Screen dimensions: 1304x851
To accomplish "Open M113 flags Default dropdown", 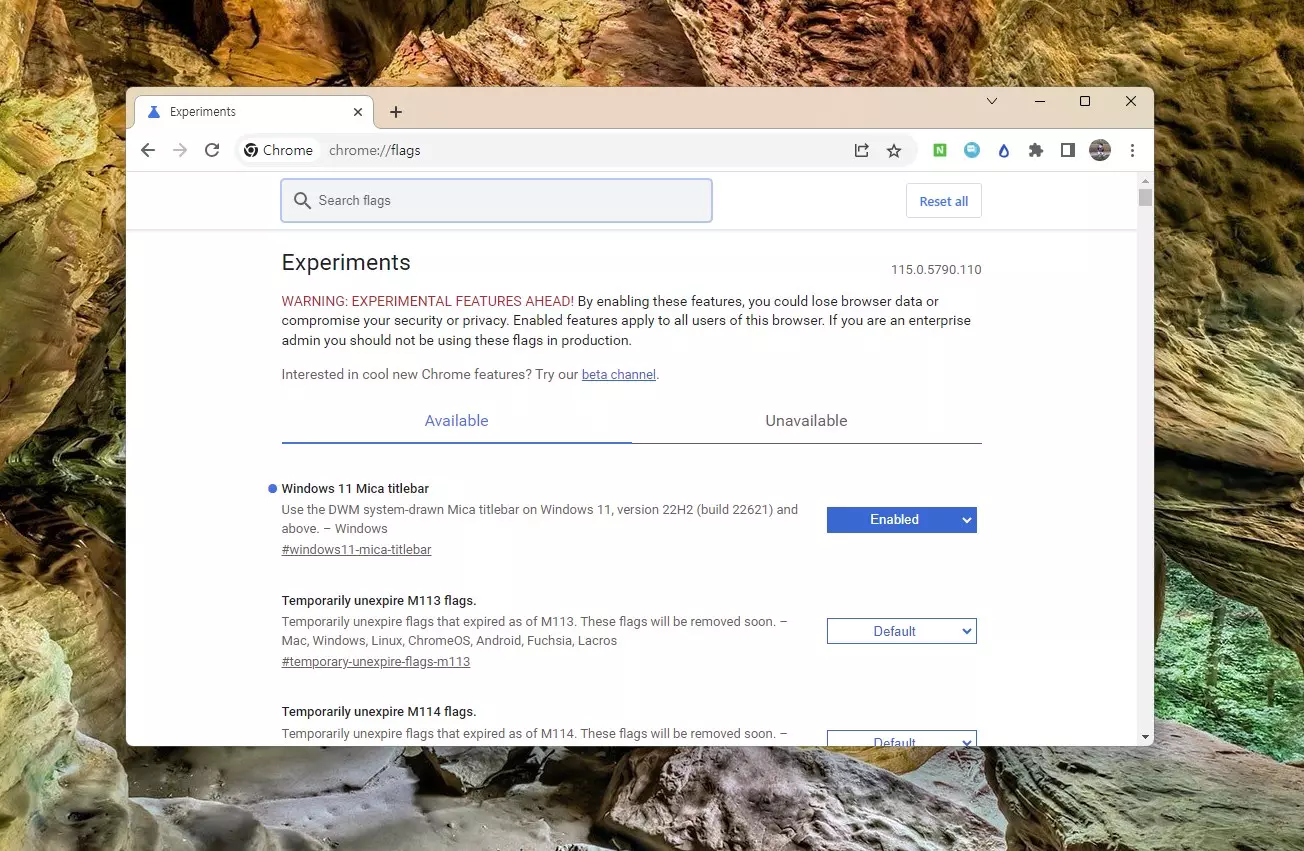I will [x=901, y=631].
